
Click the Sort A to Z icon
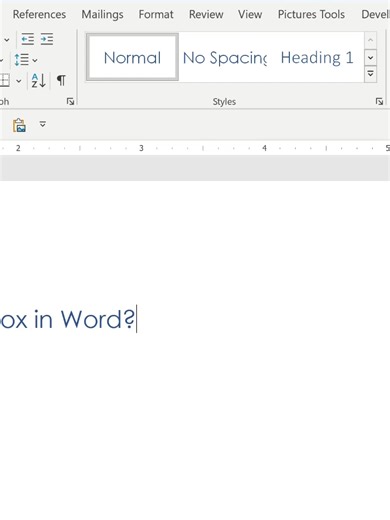(x=38, y=80)
